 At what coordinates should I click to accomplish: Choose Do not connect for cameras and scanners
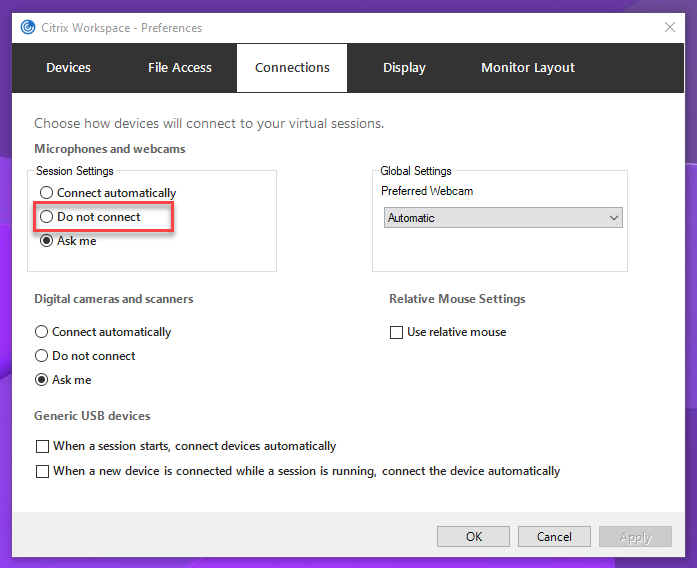click(42, 356)
